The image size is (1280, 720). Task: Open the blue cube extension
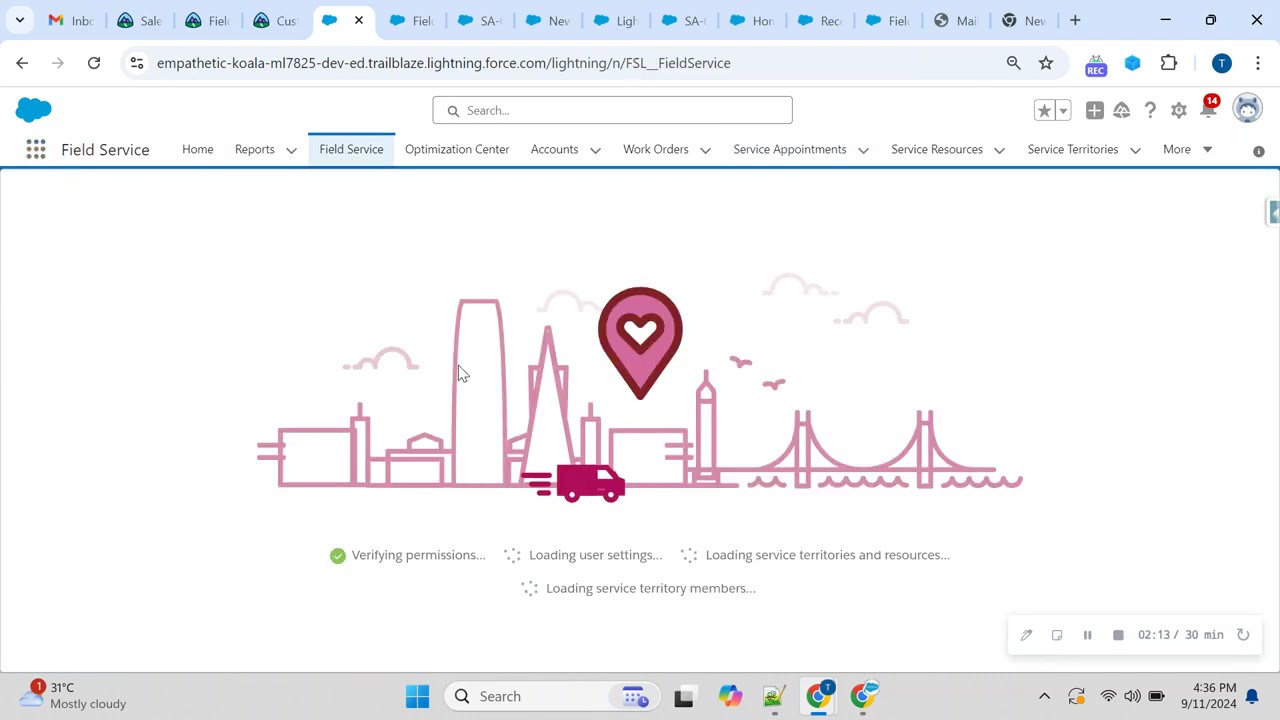click(x=1132, y=63)
